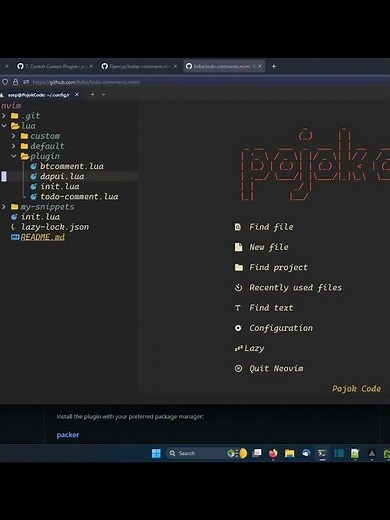Image resolution: width=390 pixels, height=520 pixels.
Task: Open dapui.lua in the file tree
Action: [x=62, y=176]
